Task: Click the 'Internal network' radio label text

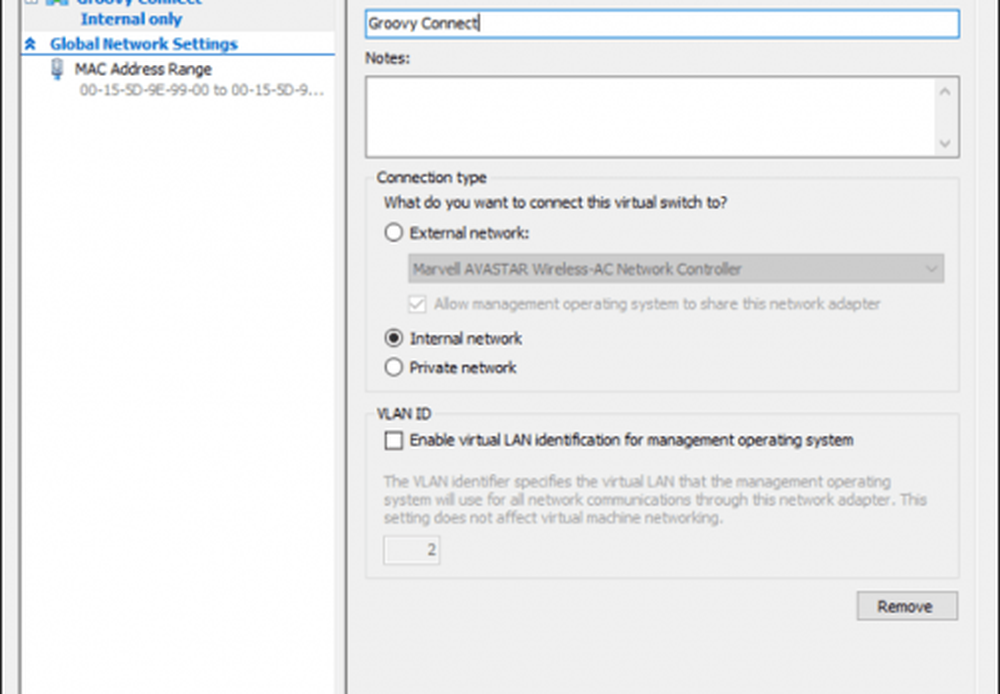Action: (x=465, y=339)
